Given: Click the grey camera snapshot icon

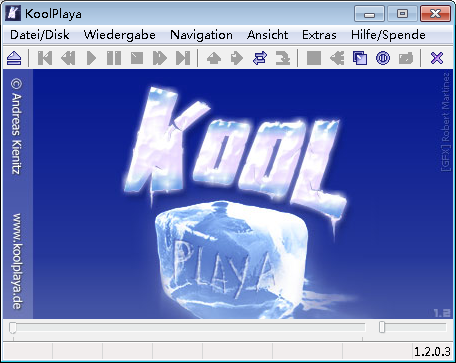Looking at the screenshot, I should [x=406, y=58].
